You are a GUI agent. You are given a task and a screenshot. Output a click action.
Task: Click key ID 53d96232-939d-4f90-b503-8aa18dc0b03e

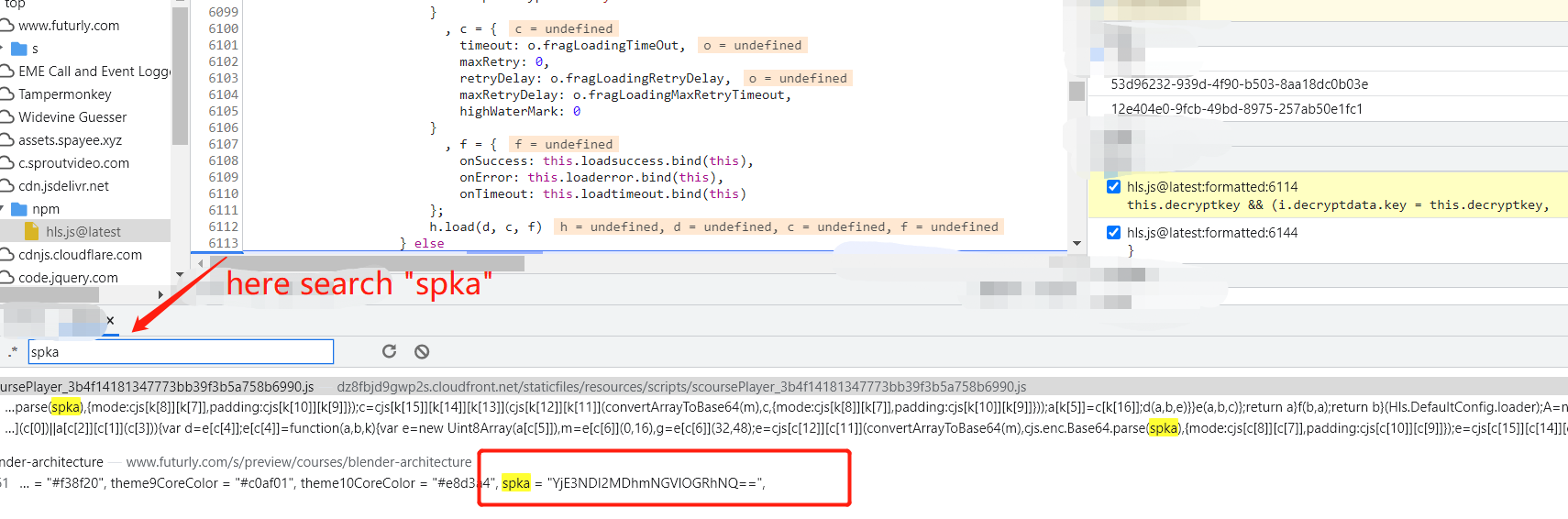pyautogui.click(x=1240, y=83)
